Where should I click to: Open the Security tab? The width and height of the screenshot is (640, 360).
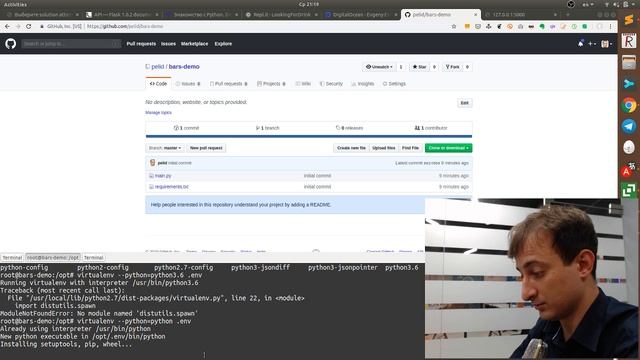pos(331,84)
